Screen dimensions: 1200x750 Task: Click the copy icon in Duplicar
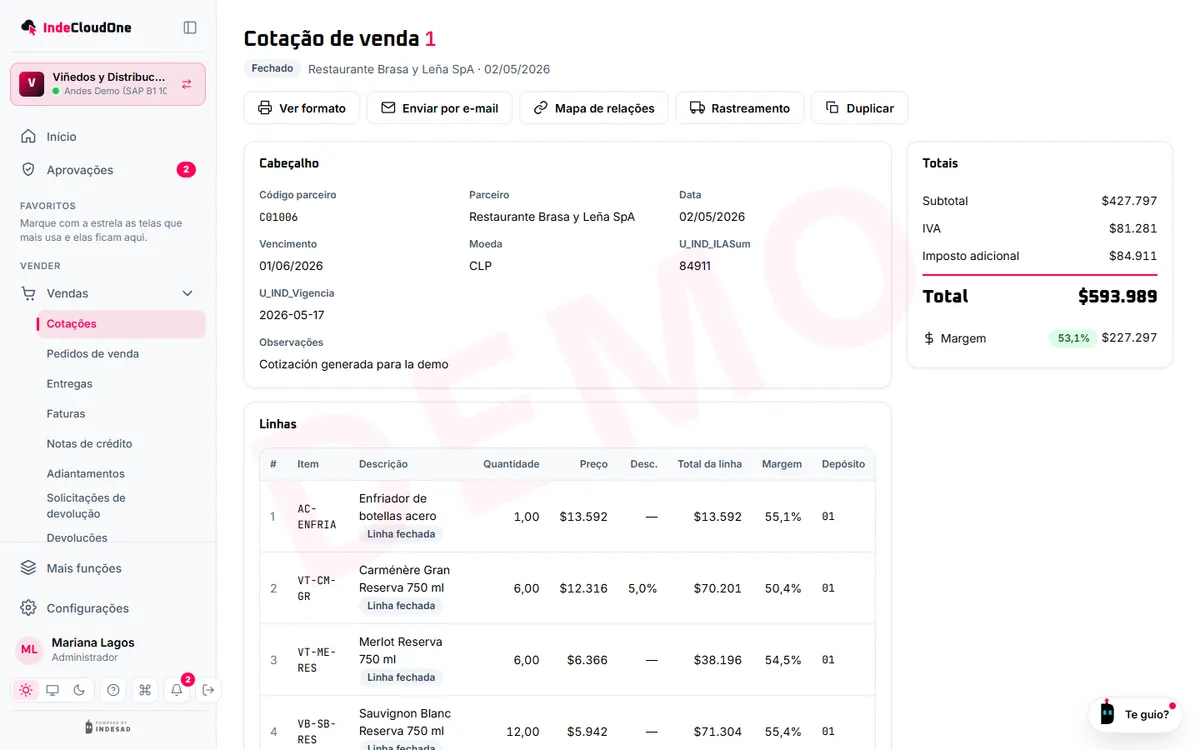tap(832, 108)
